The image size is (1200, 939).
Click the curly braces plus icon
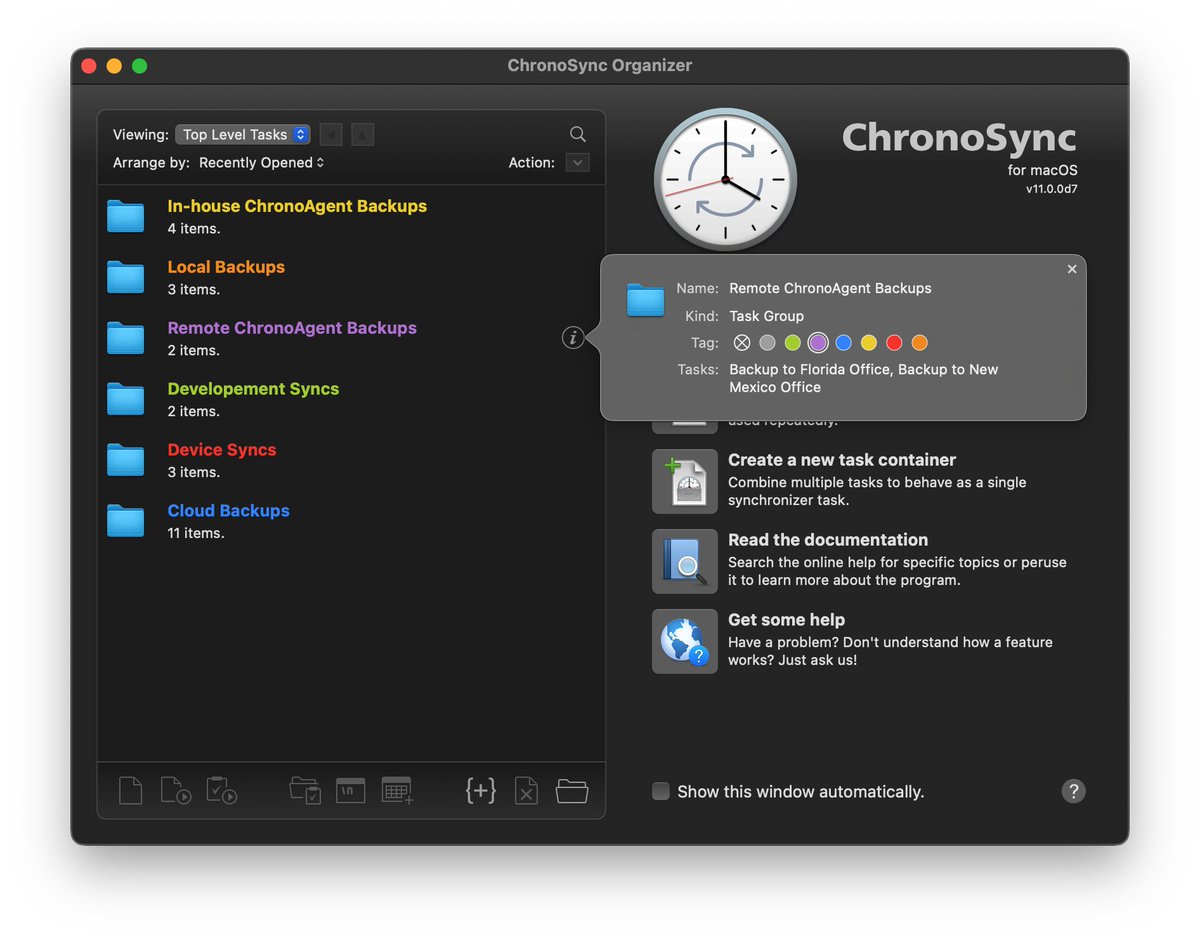point(481,791)
